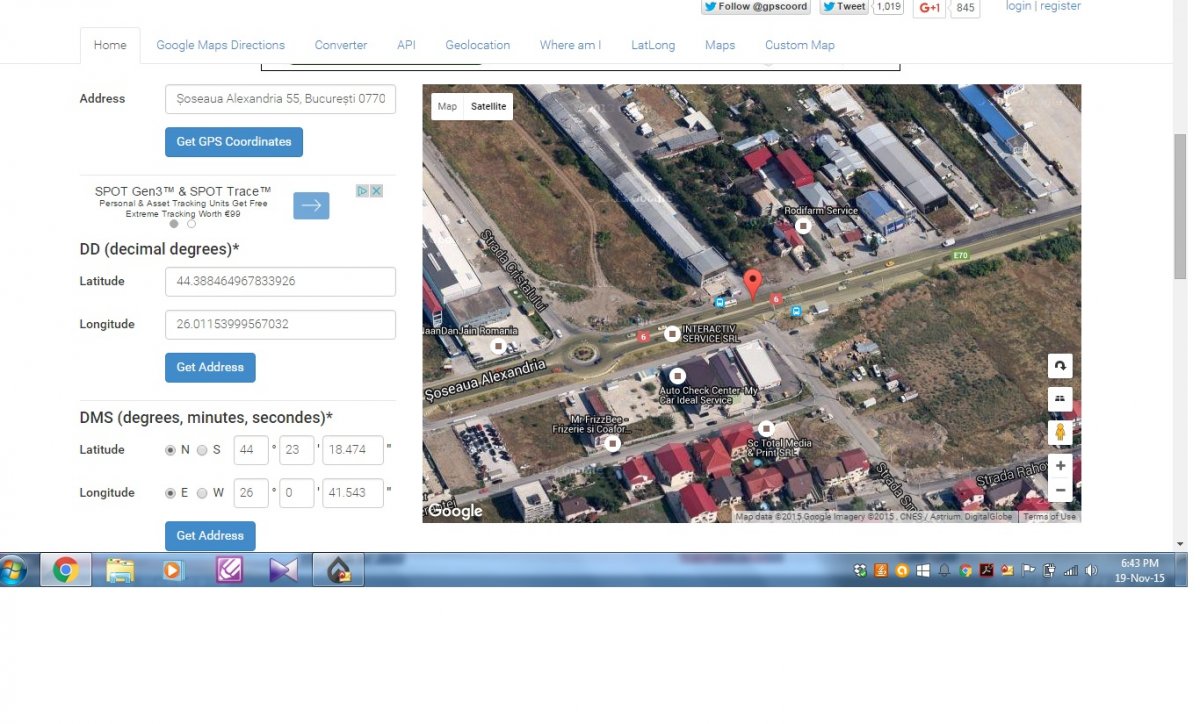Image resolution: width=1200 pixels, height=724 pixels.
Task: Go to the Geolocation tab
Action: pyautogui.click(x=477, y=45)
